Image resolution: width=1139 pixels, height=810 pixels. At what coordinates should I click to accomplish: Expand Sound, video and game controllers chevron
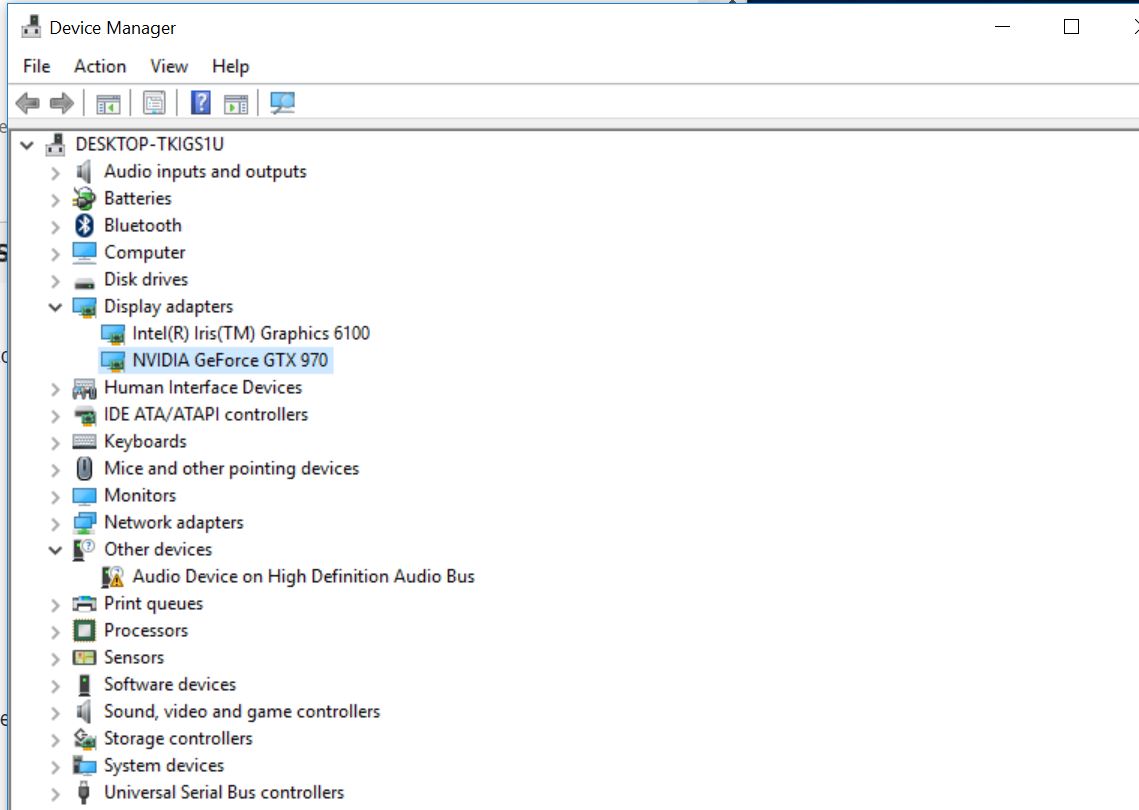(55, 713)
